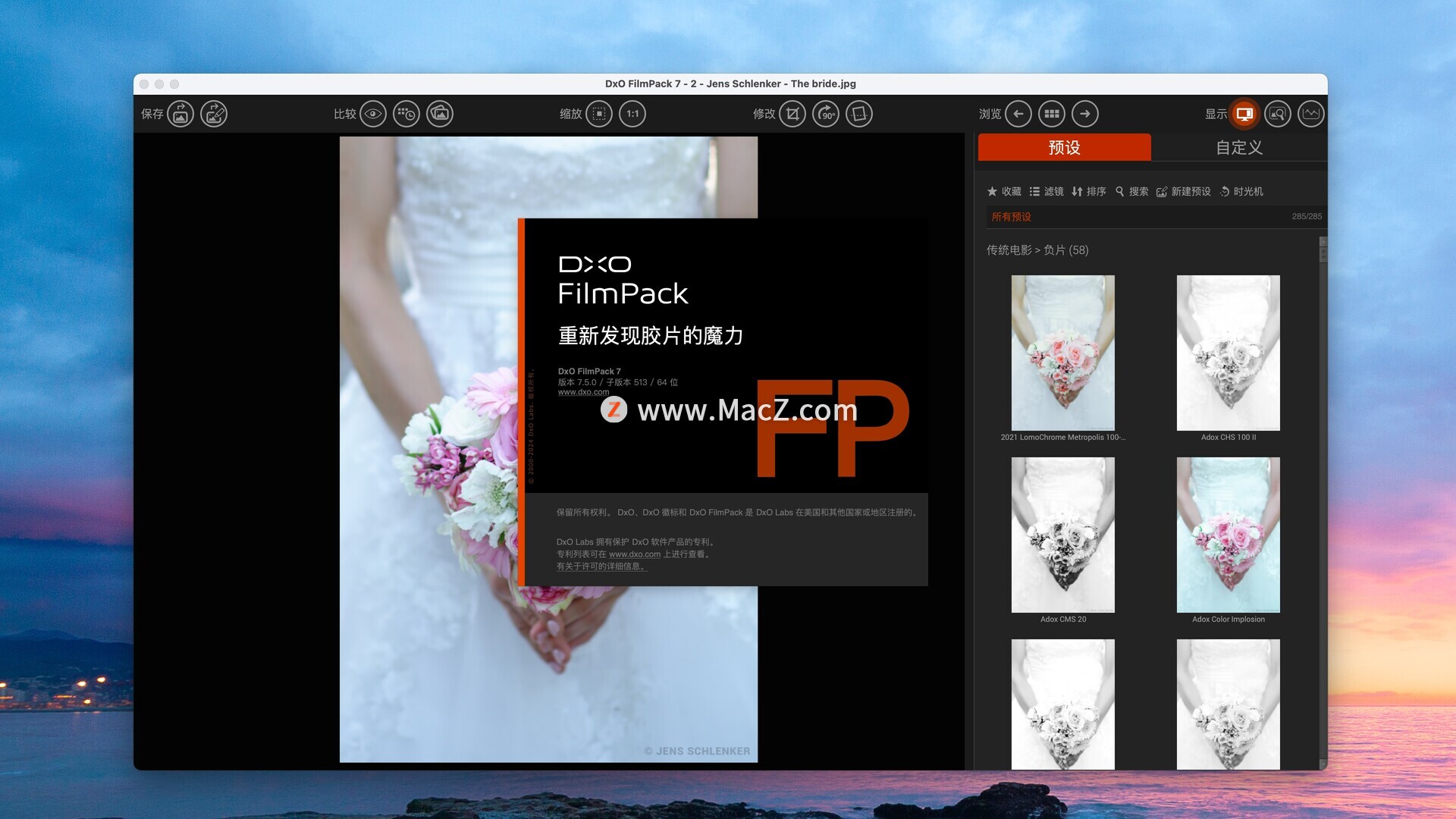Toggle the loupe navigator display icon
Viewport: 1456px width, 819px height.
click(x=1278, y=114)
